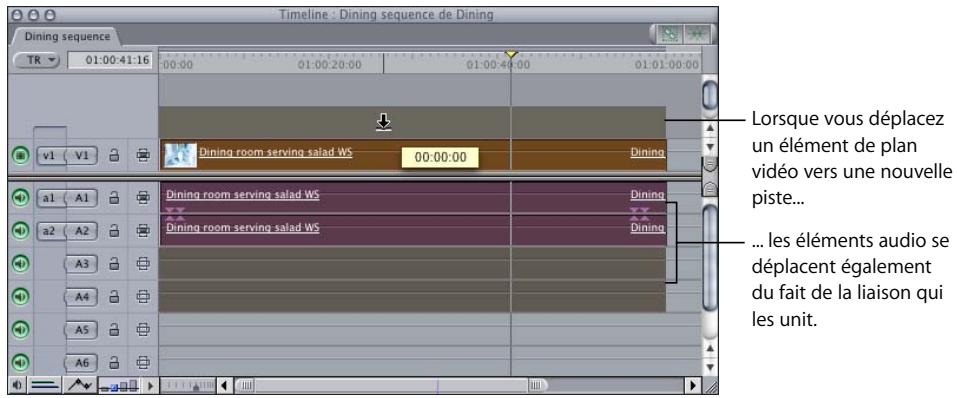The image size is (957, 398).
Task: Open the TR real-time pop-up menu
Action: (36, 60)
